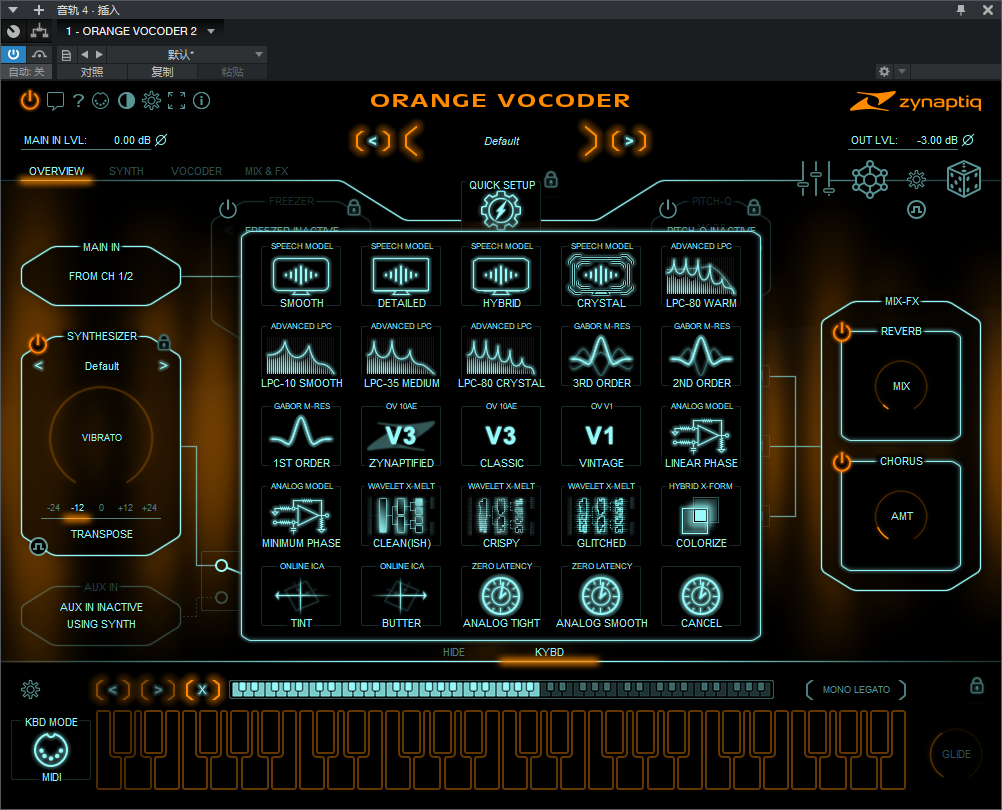Toggle the plugin main power button

29,100
